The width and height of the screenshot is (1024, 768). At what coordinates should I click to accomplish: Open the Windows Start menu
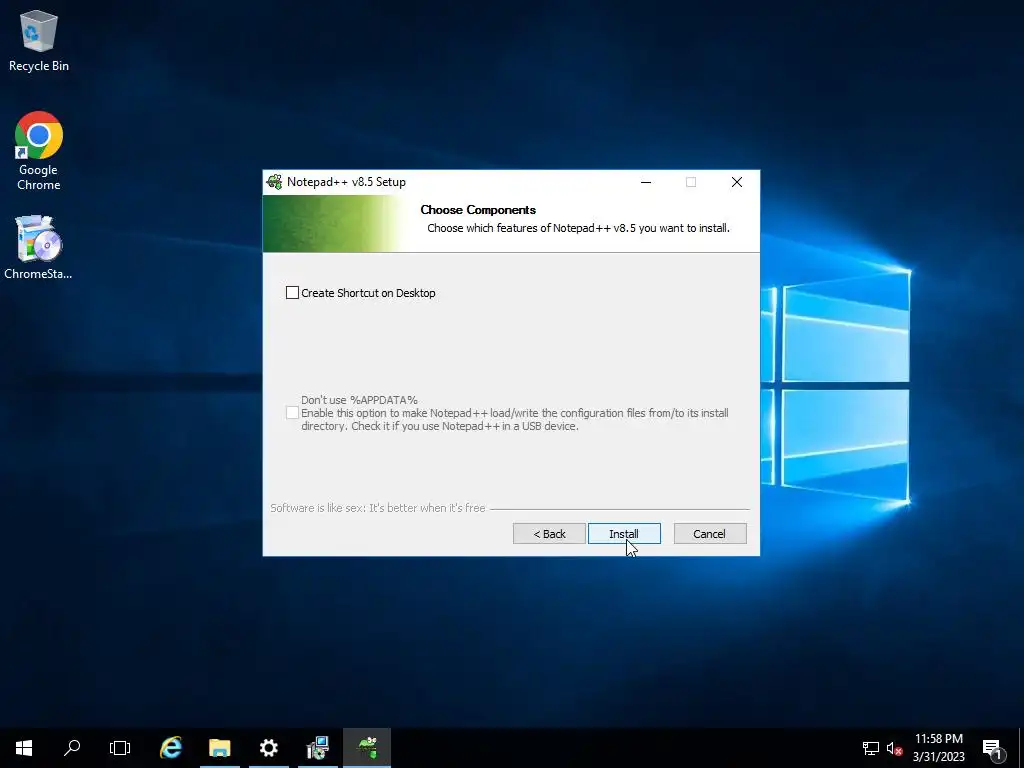click(24, 748)
